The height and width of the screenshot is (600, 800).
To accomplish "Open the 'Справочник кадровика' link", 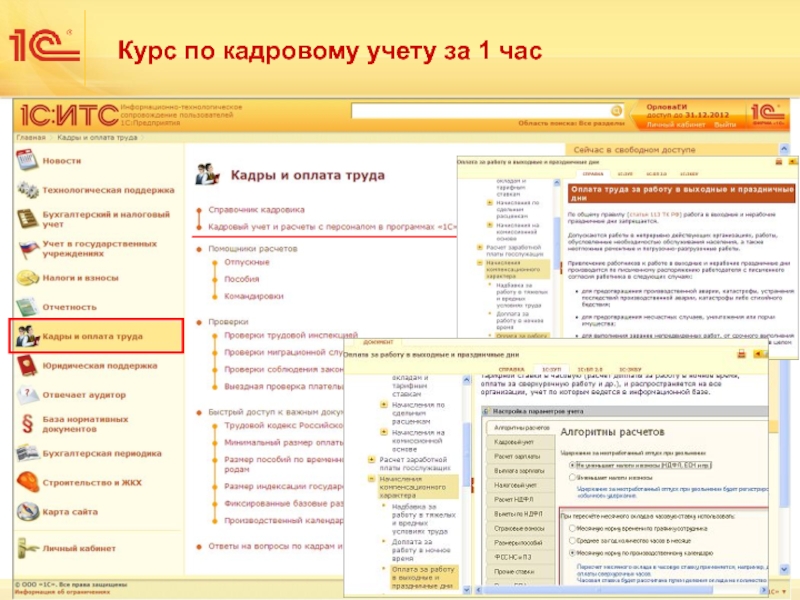I will [256, 210].
